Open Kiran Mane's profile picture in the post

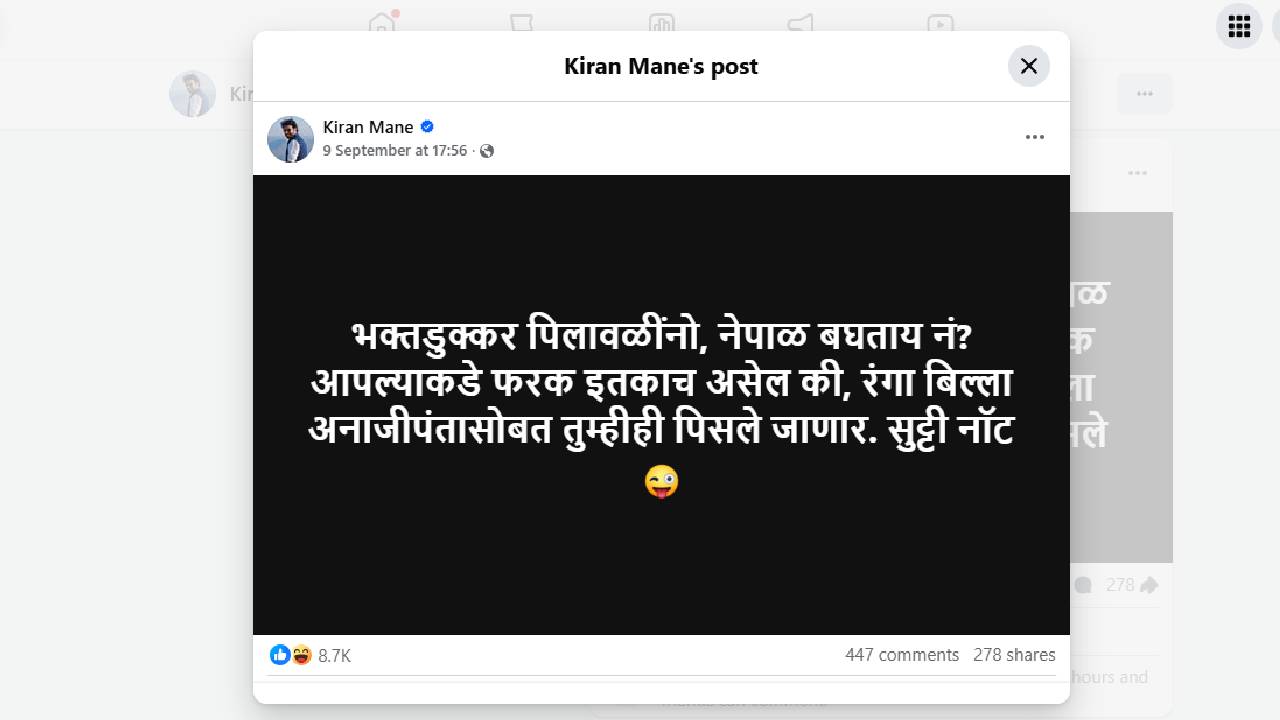pyautogui.click(x=291, y=139)
